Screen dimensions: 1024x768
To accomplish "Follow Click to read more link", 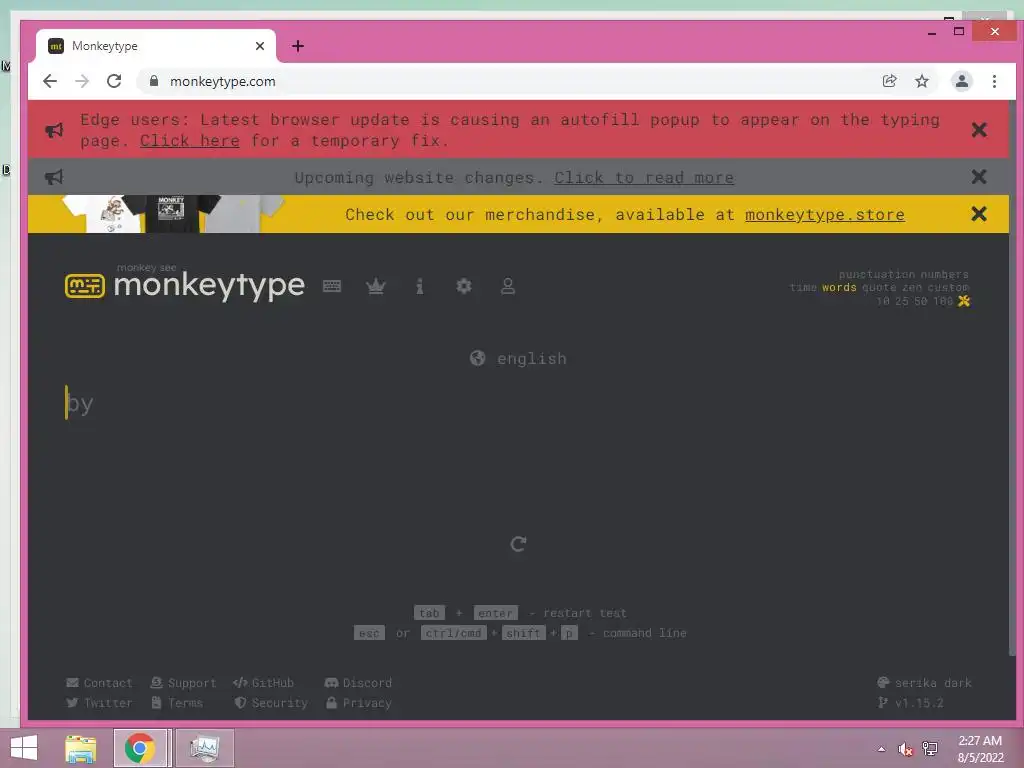I will pos(644,178).
